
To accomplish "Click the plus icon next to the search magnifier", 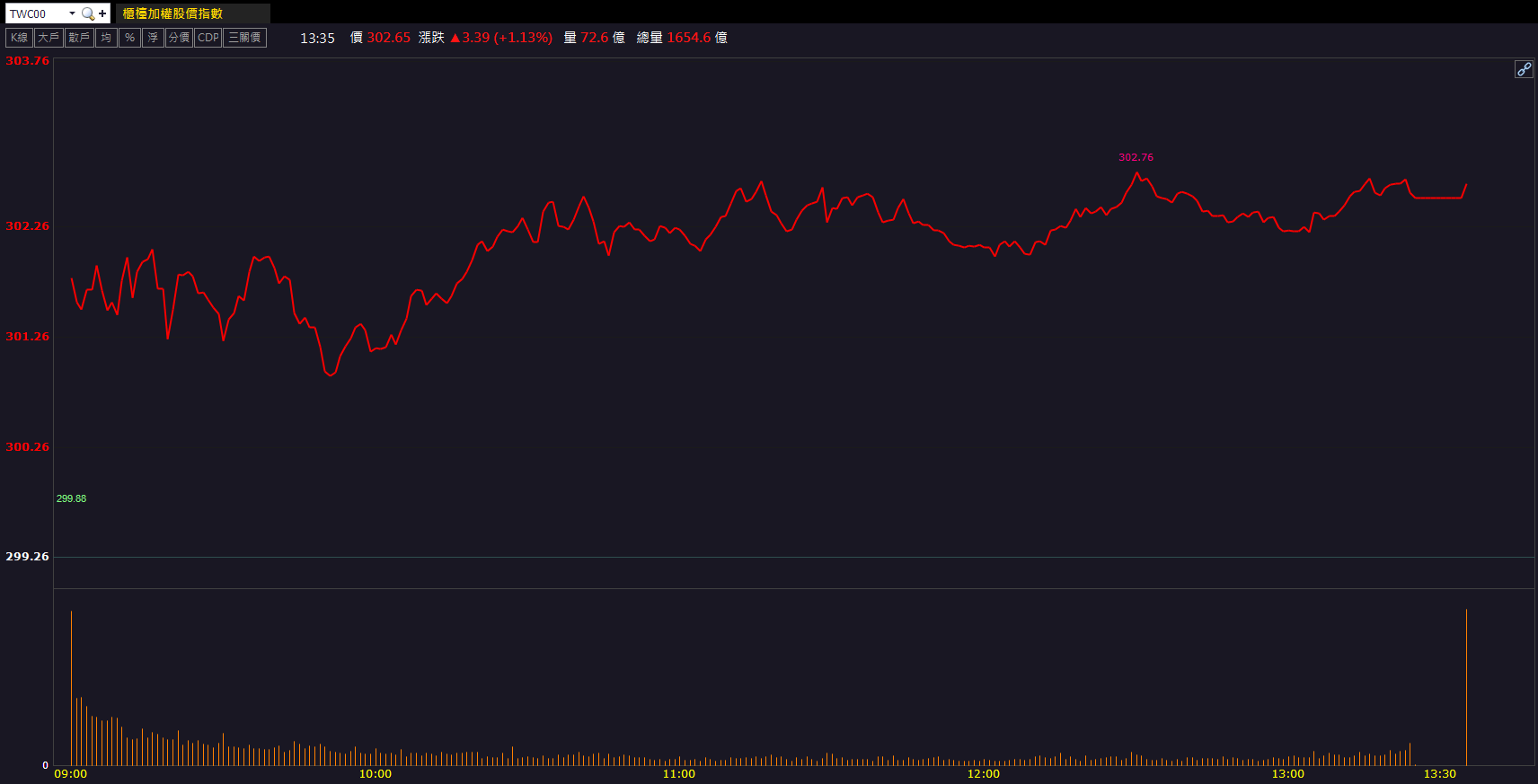I will 102,13.
